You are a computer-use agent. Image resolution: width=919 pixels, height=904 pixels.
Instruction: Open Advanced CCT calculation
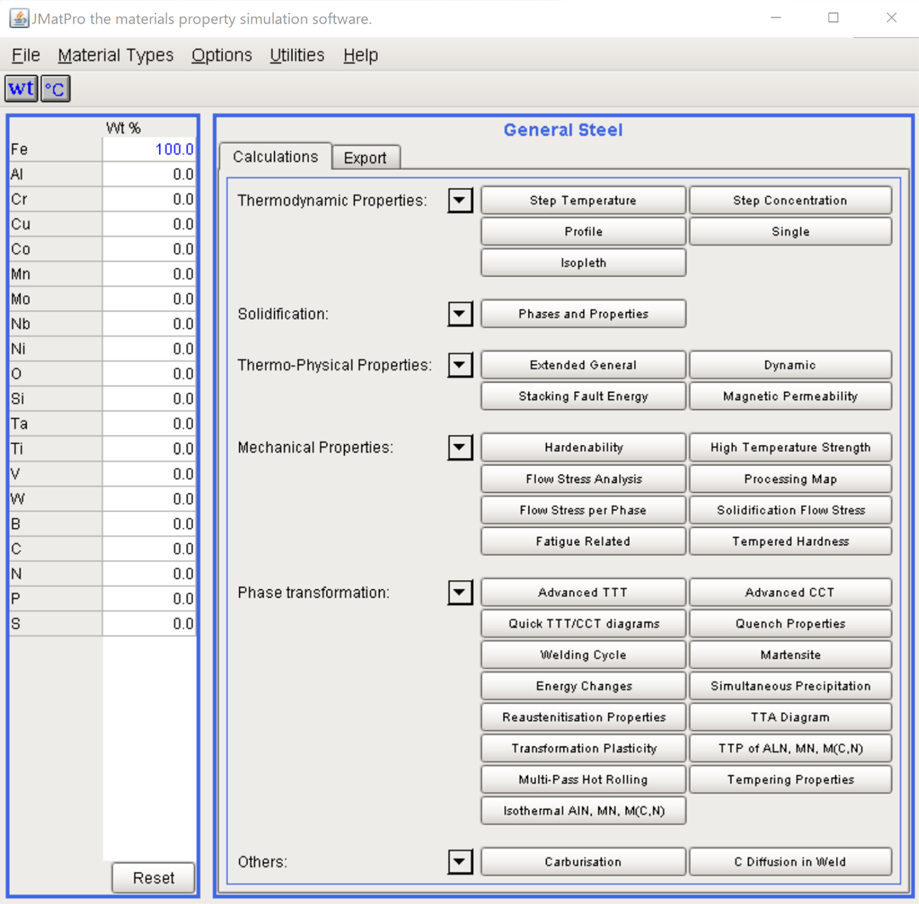[x=790, y=592]
